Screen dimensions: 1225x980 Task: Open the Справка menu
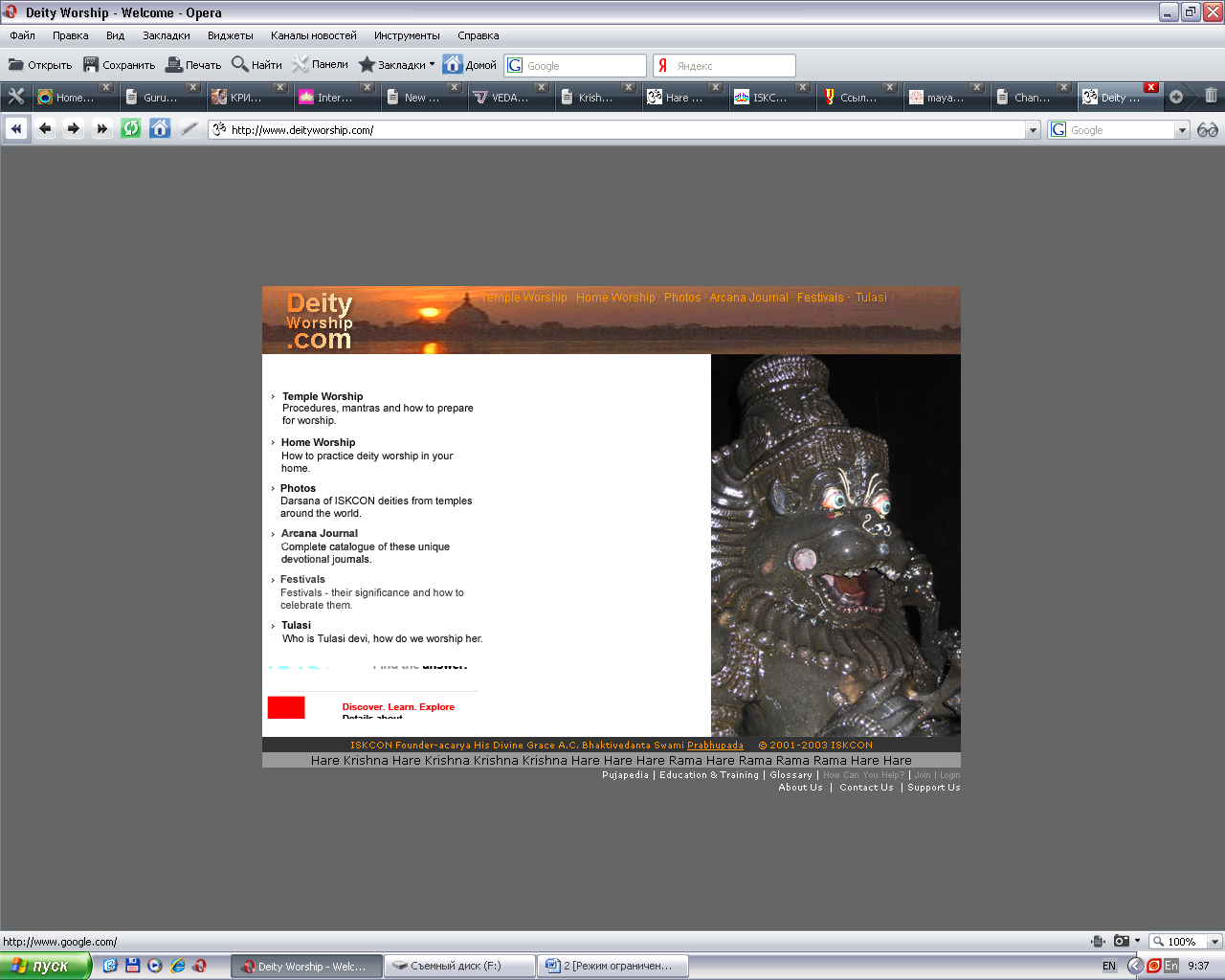(479, 35)
